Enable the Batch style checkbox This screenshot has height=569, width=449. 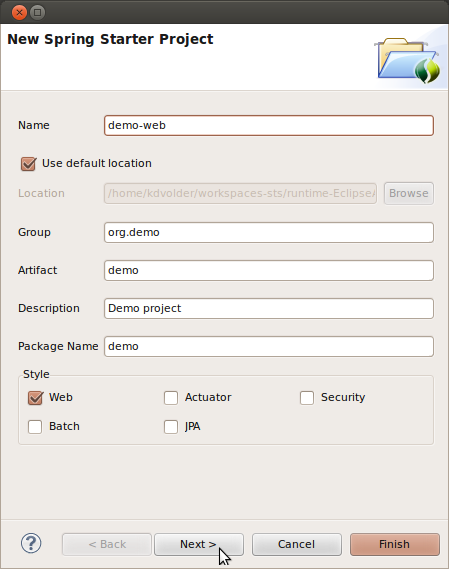point(35,427)
